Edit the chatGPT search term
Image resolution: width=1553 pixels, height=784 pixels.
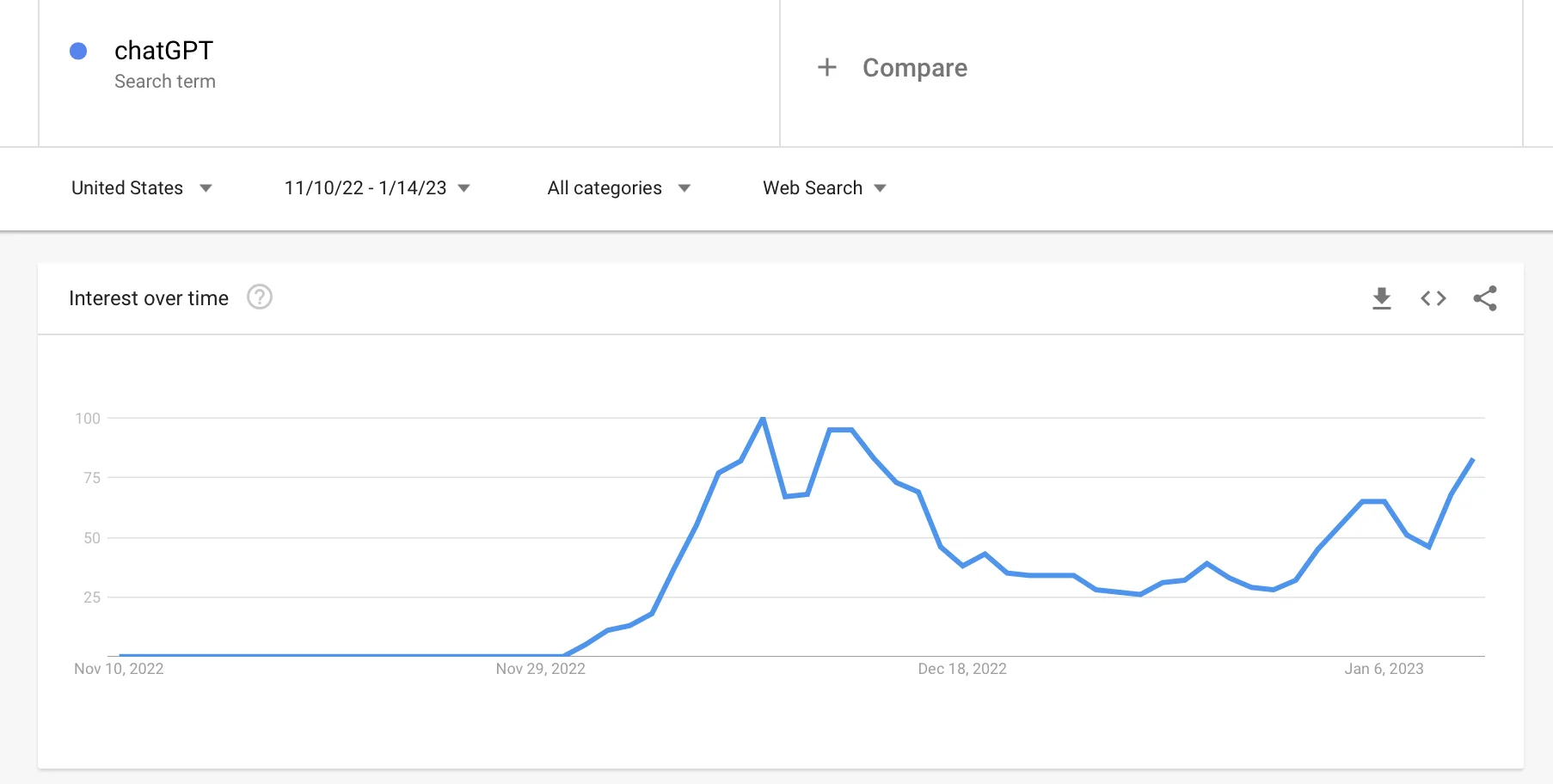tap(163, 51)
